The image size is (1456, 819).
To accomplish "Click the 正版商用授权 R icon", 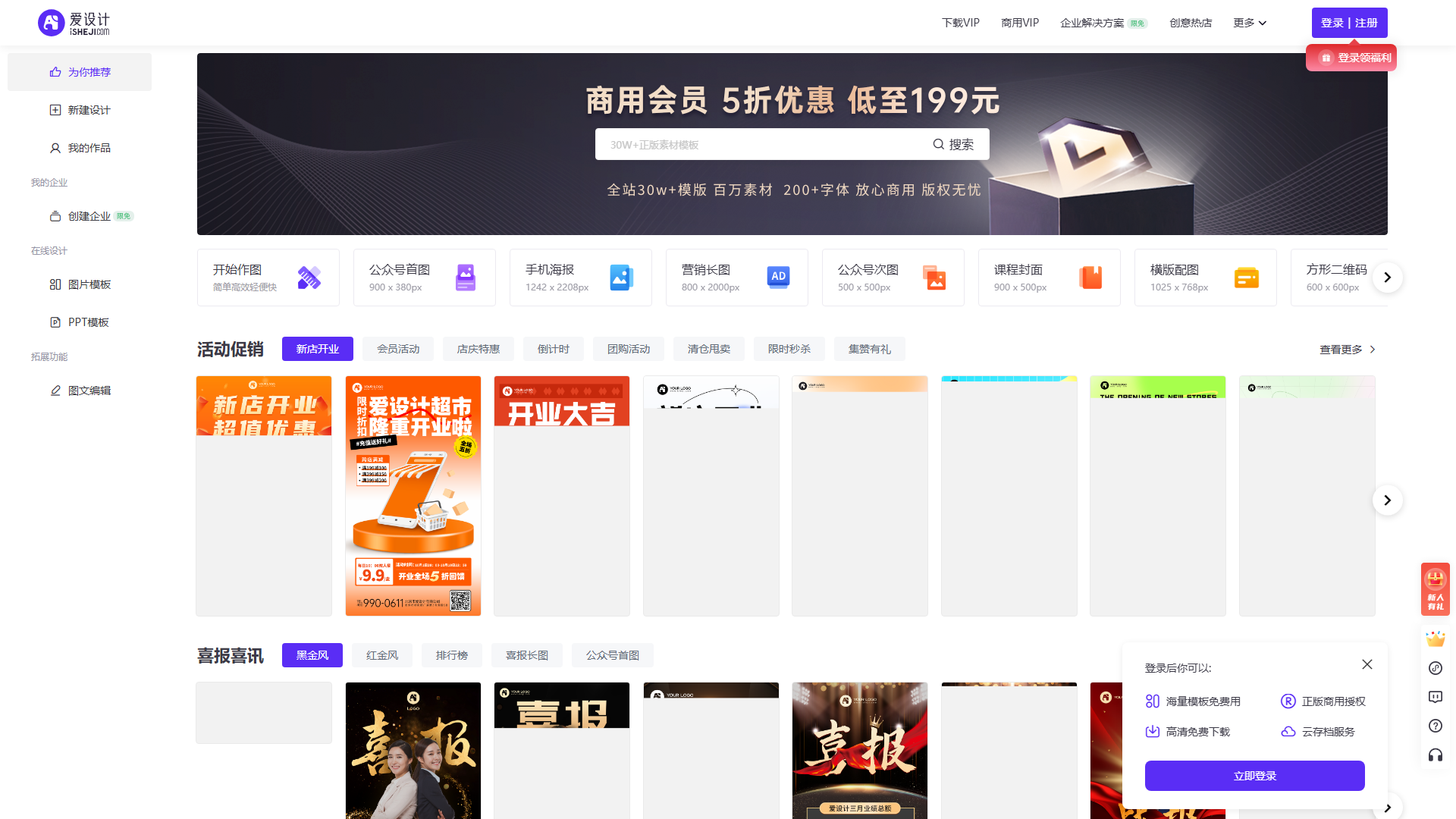I will (x=1288, y=701).
